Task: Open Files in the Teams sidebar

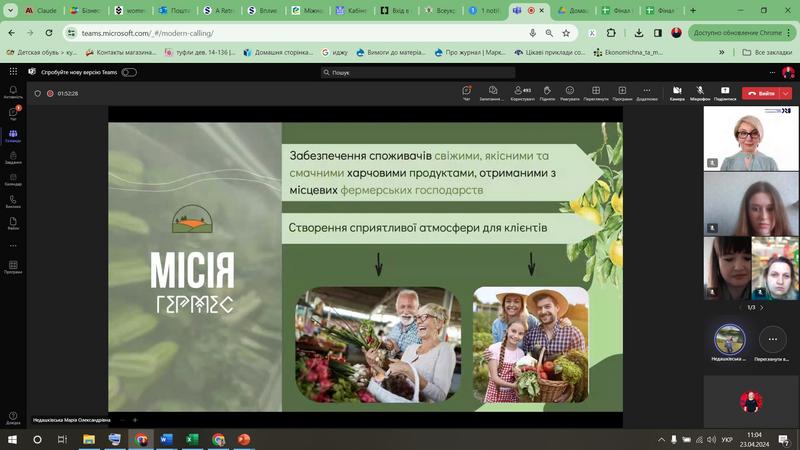Action: [13, 223]
